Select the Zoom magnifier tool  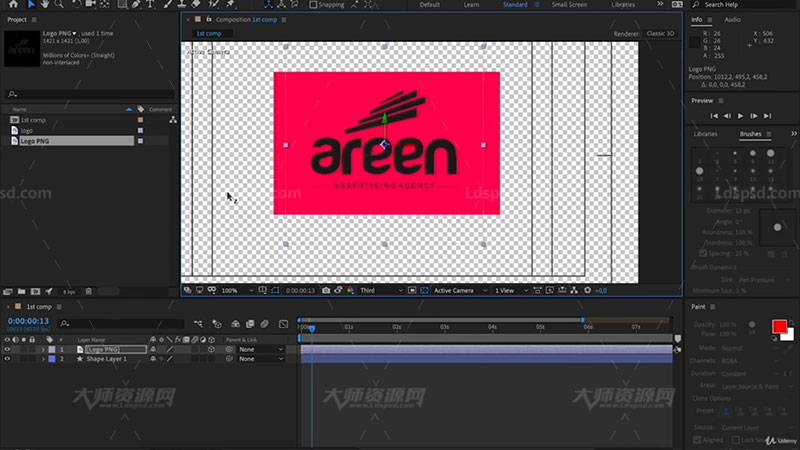pos(59,4)
